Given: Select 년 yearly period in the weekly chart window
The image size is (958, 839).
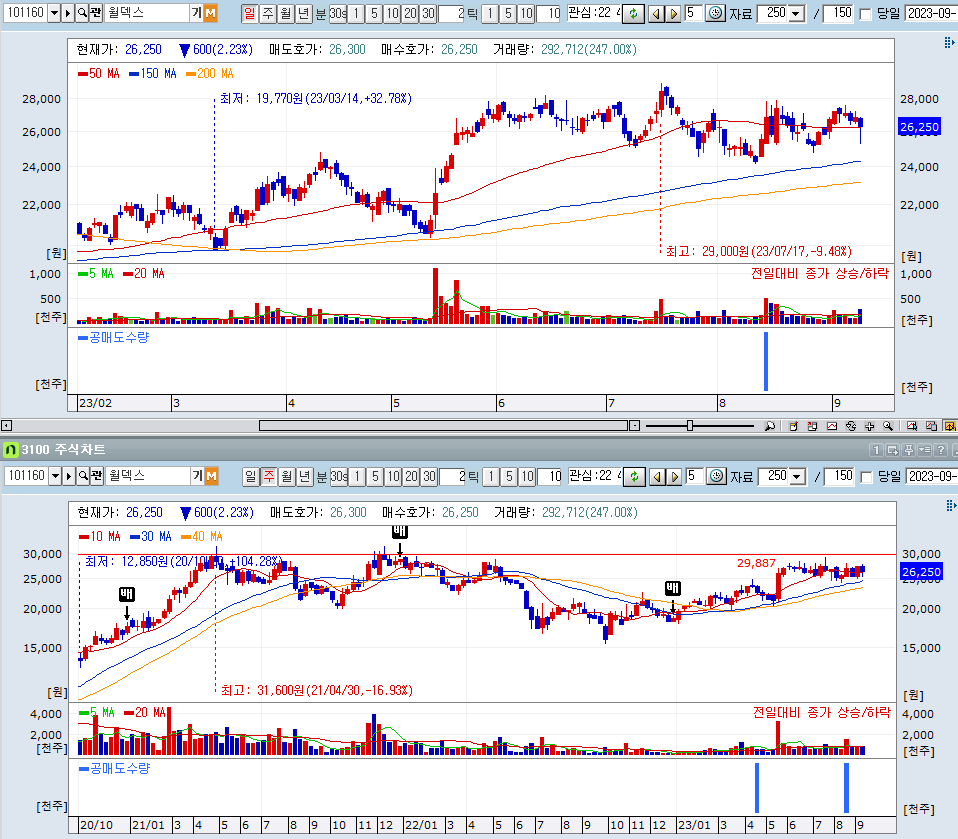Looking at the screenshot, I should 305,477.
